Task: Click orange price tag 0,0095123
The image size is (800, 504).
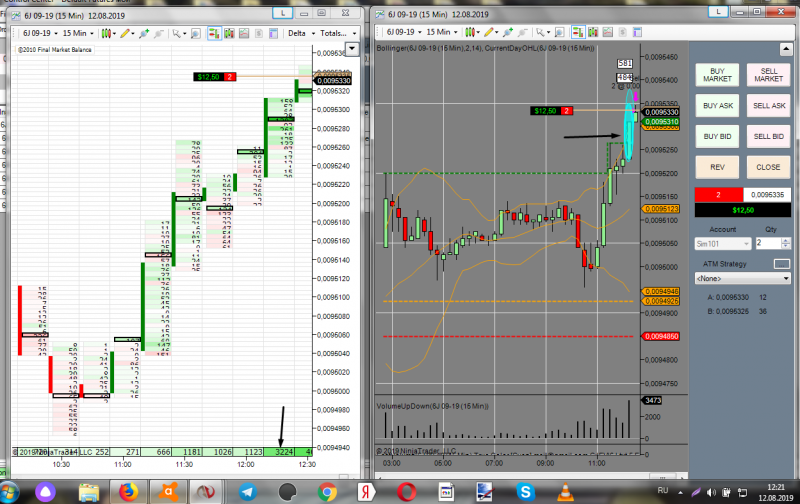Action: (661, 209)
